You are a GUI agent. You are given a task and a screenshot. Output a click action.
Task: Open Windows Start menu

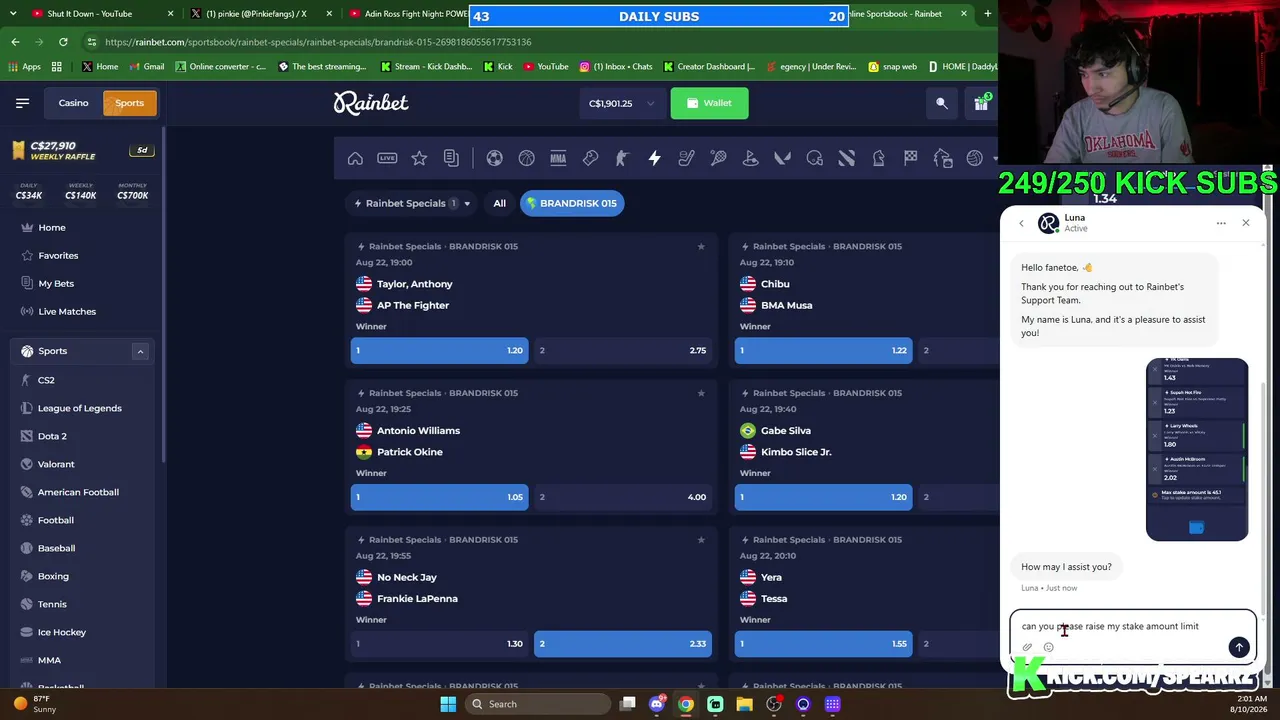point(448,704)
